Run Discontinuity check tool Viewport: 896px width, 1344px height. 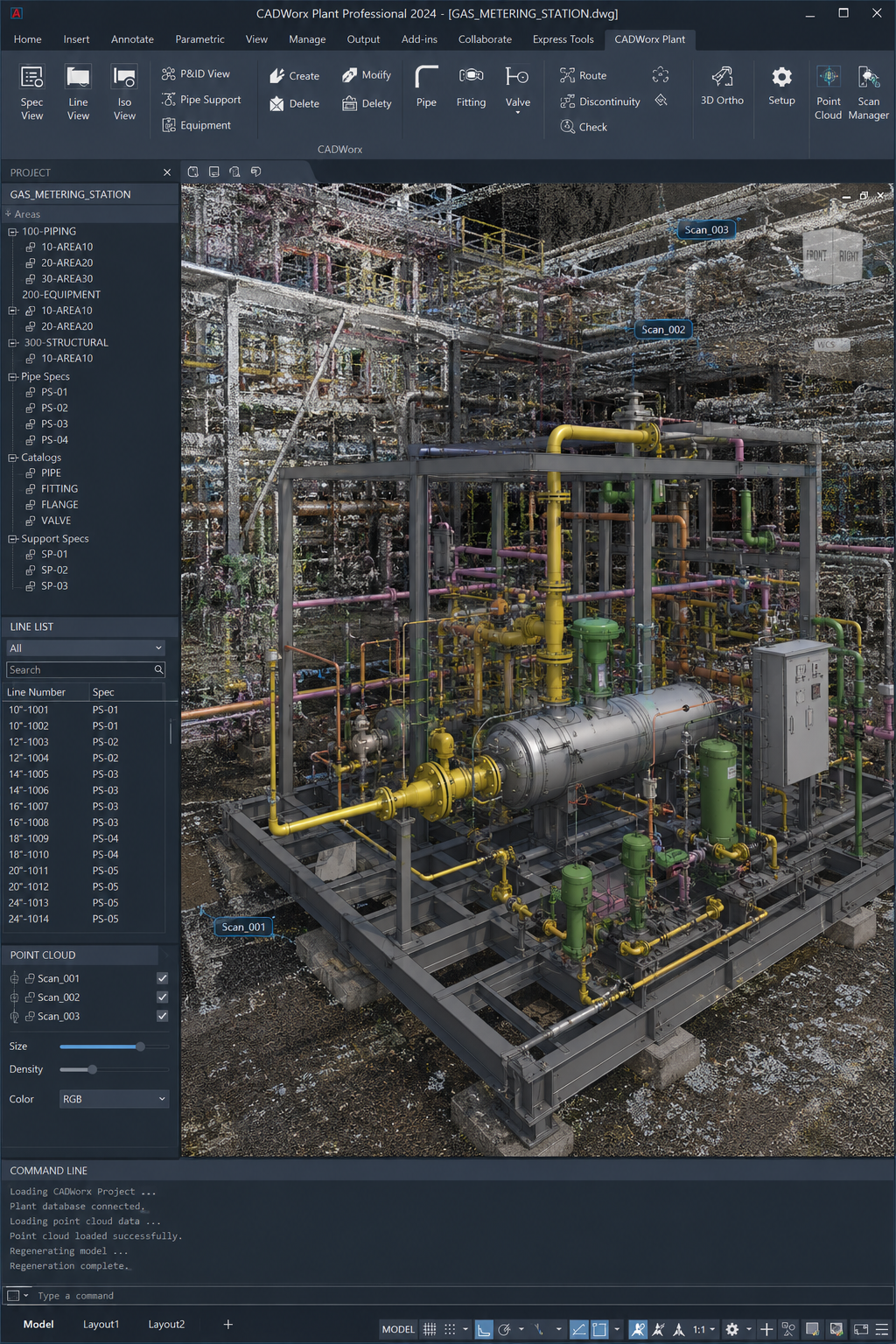pos(600,101)
